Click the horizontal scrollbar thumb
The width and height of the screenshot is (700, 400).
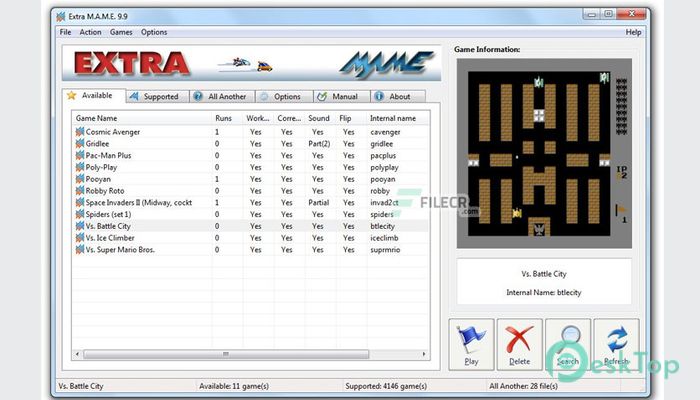226,354
